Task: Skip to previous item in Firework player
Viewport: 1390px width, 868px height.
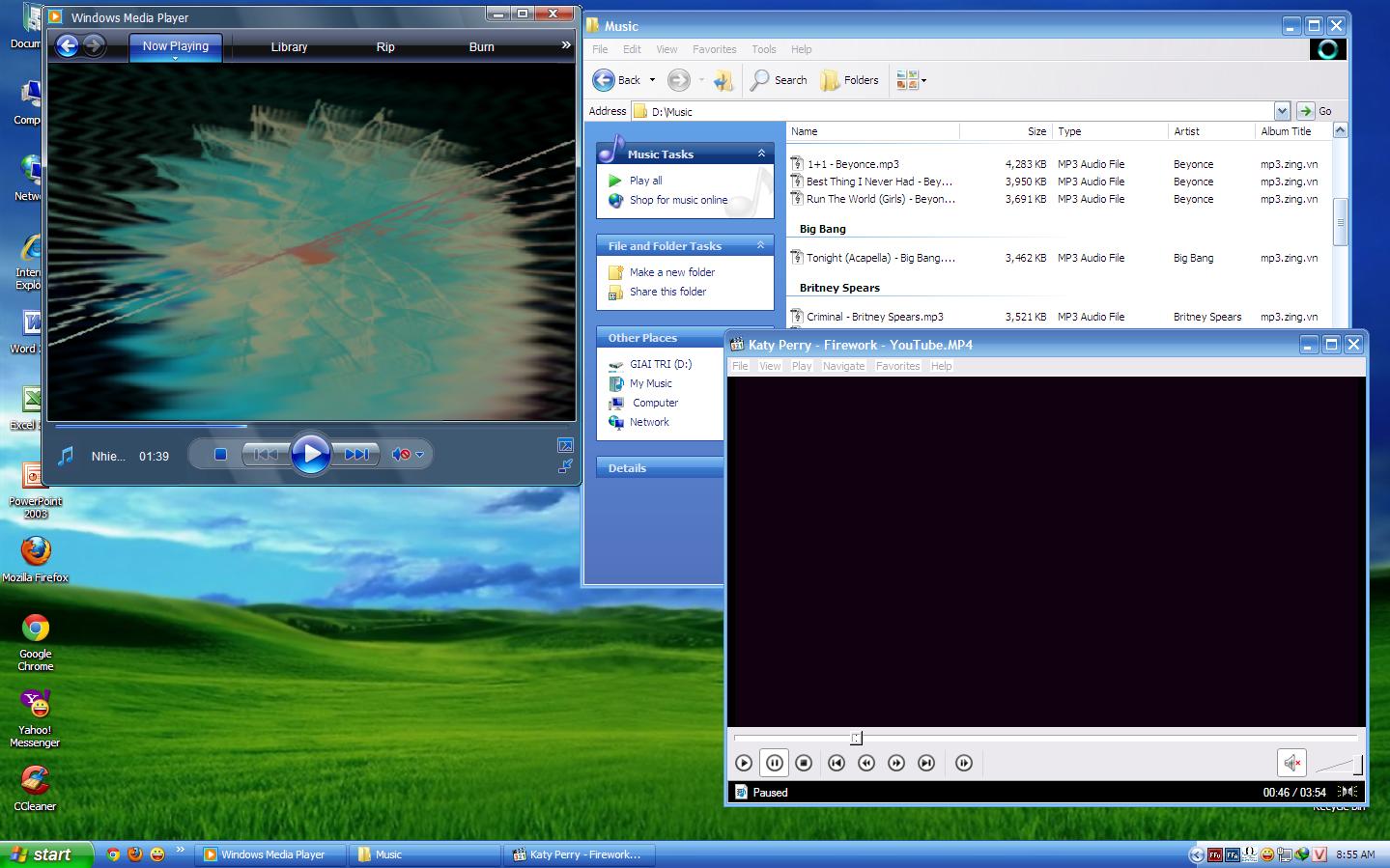Action: click(x=837, y=763)
